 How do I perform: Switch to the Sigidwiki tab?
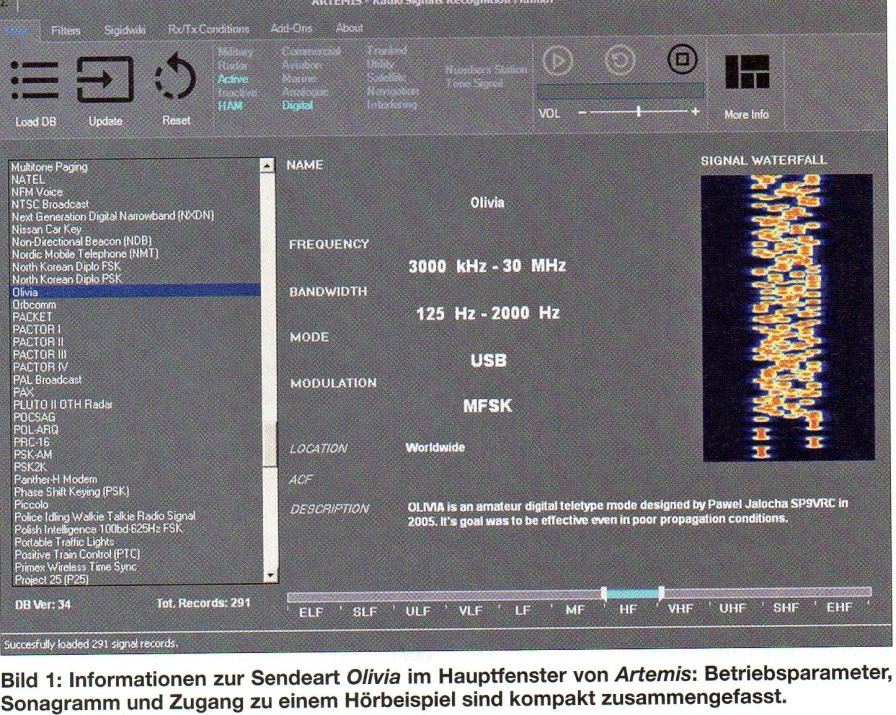[125, 31]
